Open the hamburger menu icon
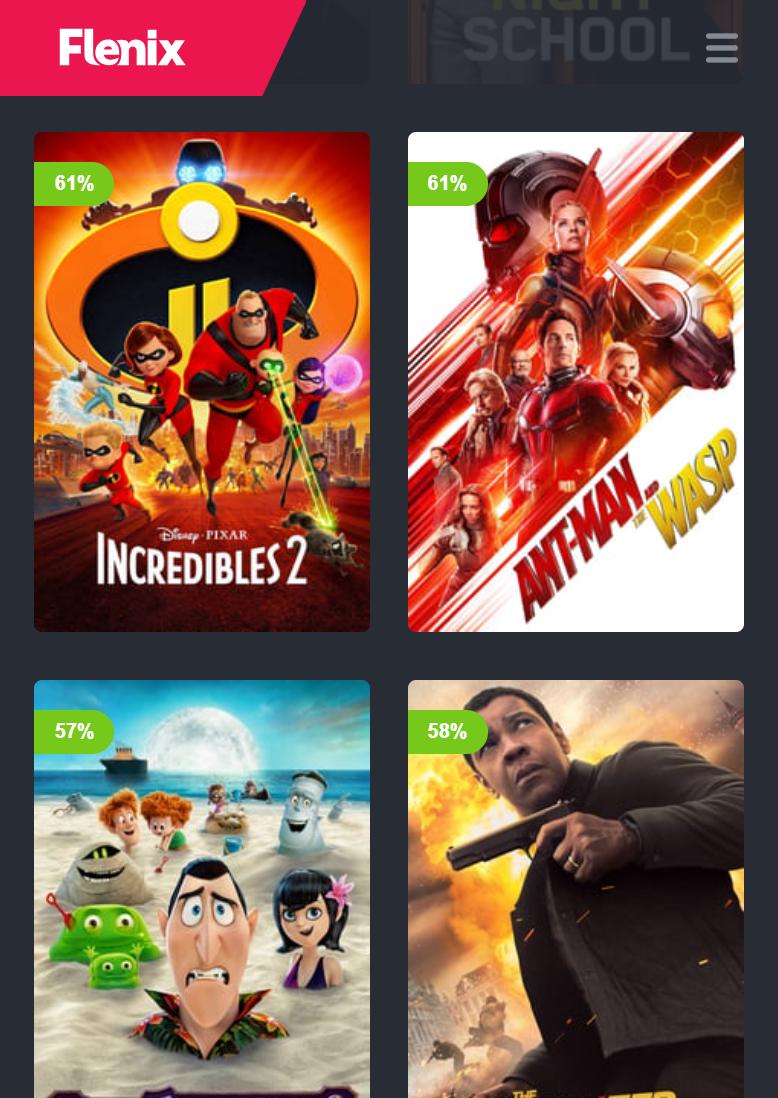The width and height of the screenshot is (778, 1098). coord(721,48)
